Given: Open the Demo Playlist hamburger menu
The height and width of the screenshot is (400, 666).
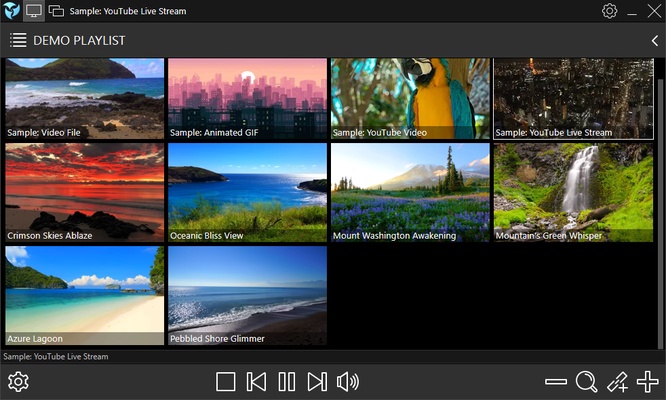Looking at the screenshot, I should 18,41.
